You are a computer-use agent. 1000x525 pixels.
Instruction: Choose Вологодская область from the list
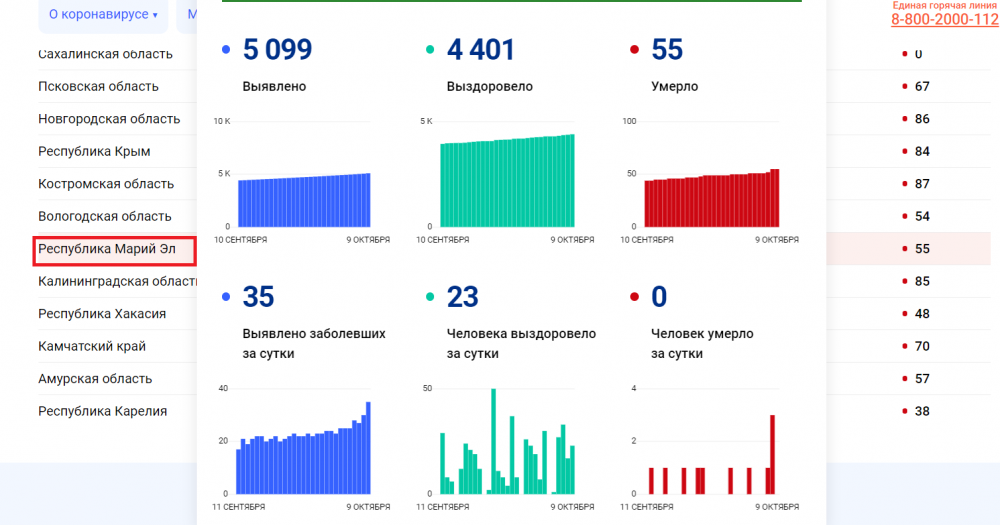coord(104,216)
